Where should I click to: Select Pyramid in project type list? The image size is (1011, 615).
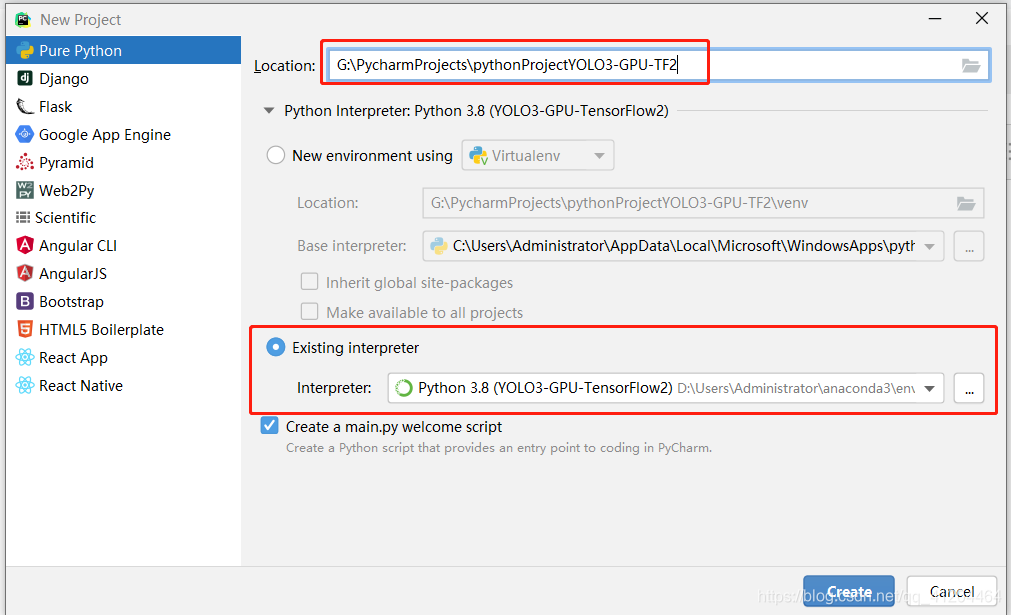click(x=123, y=162)
